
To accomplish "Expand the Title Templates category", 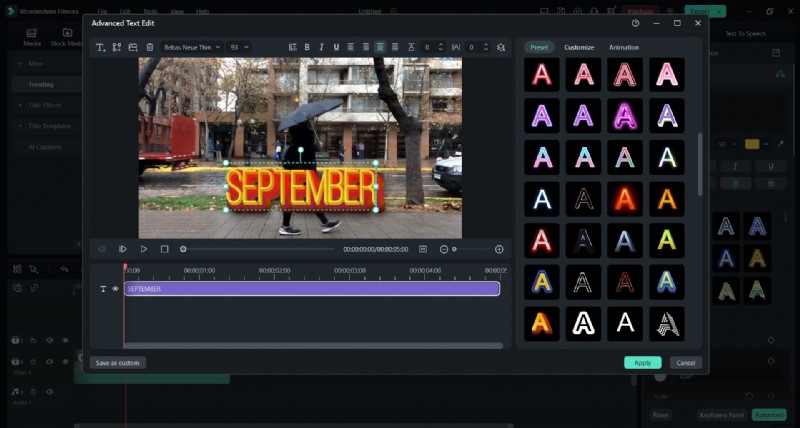I will click(x=45, y=126).
